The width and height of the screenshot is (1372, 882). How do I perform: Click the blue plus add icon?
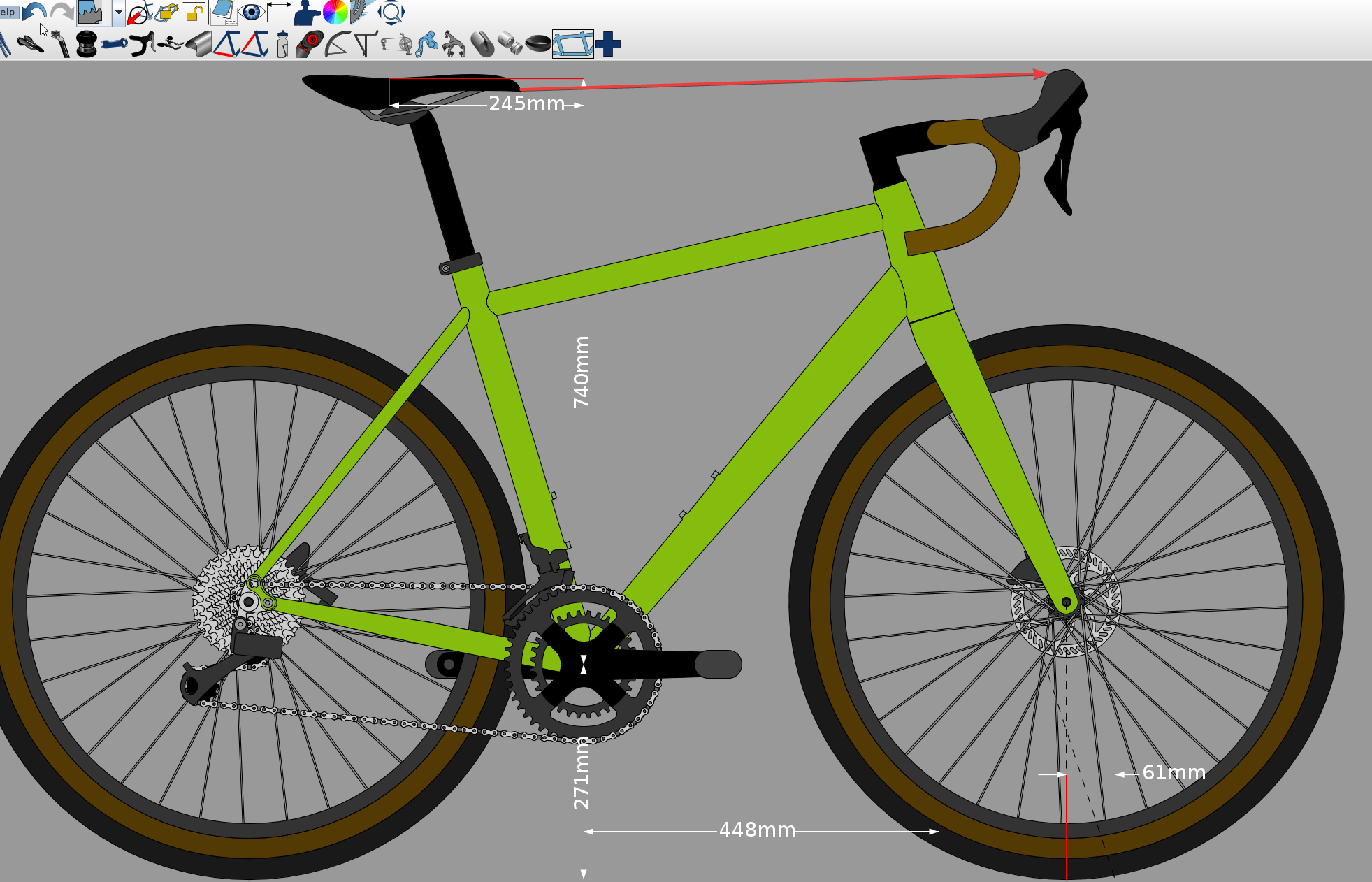click(608, 44)
